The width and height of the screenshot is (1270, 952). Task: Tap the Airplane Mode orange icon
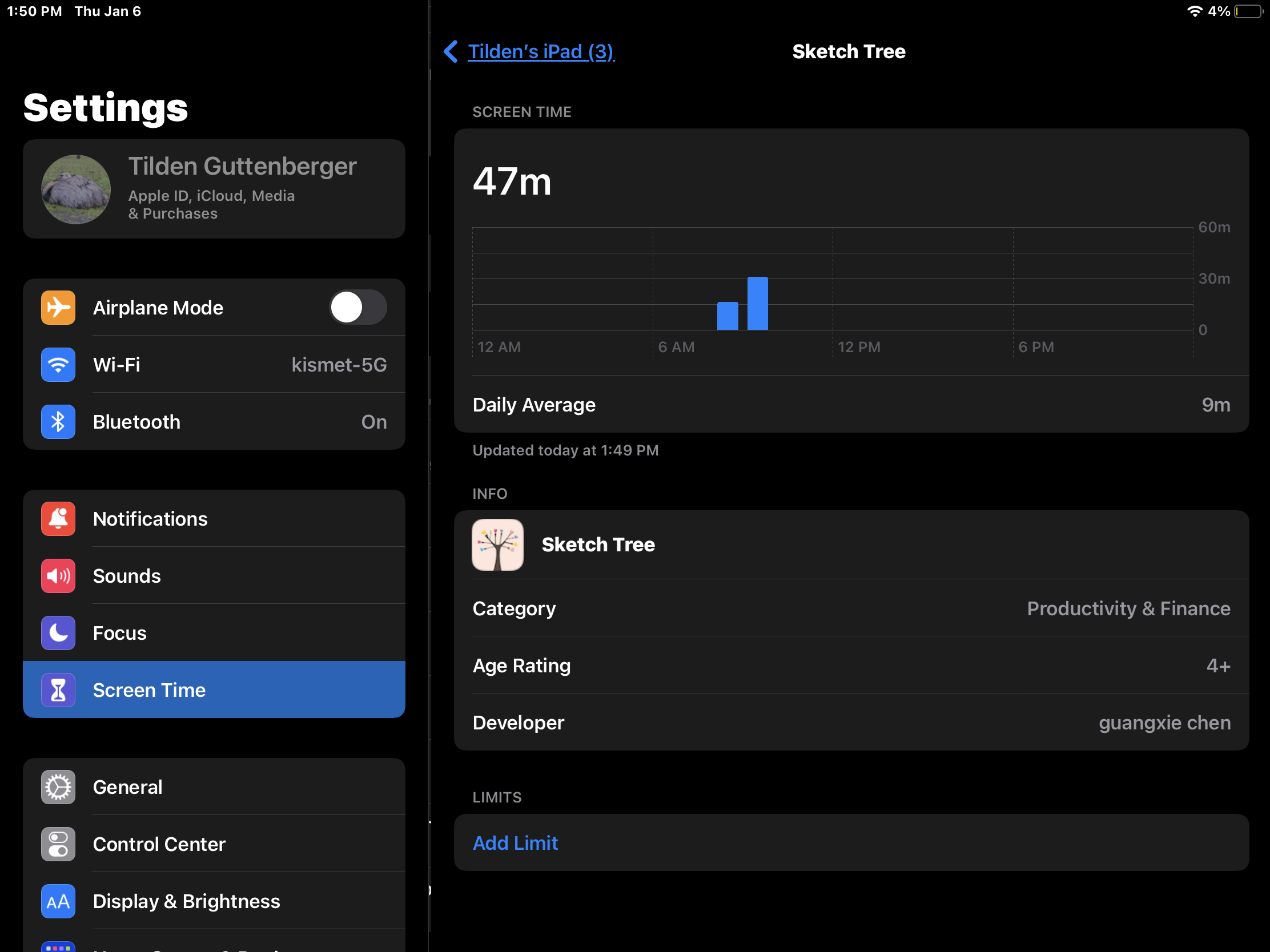tap(58, 308)
